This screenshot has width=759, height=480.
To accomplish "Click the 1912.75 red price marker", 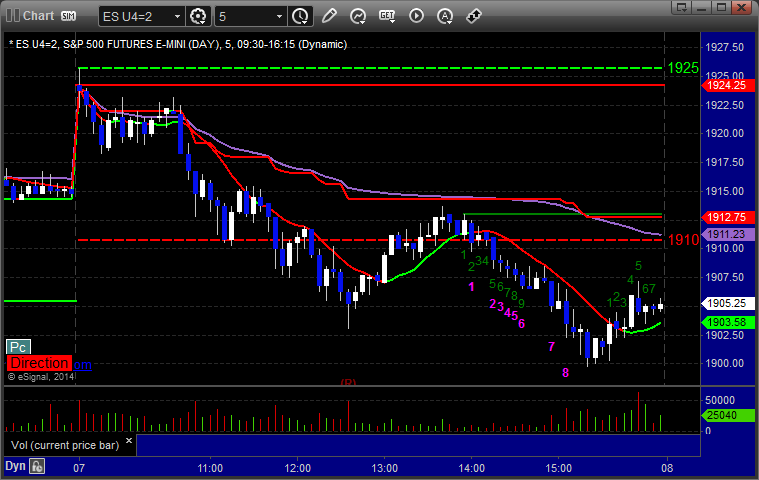I will coord(728,217).
